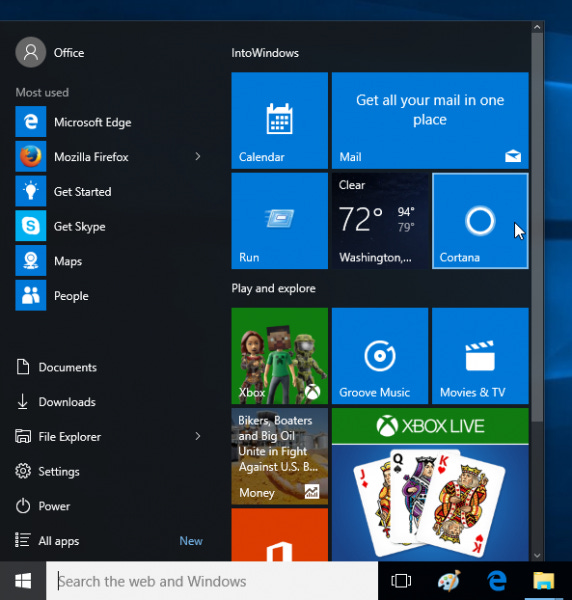572x600 pixels.
Task: Click the Search the web and Windows box
Action: tap(212, 581)
